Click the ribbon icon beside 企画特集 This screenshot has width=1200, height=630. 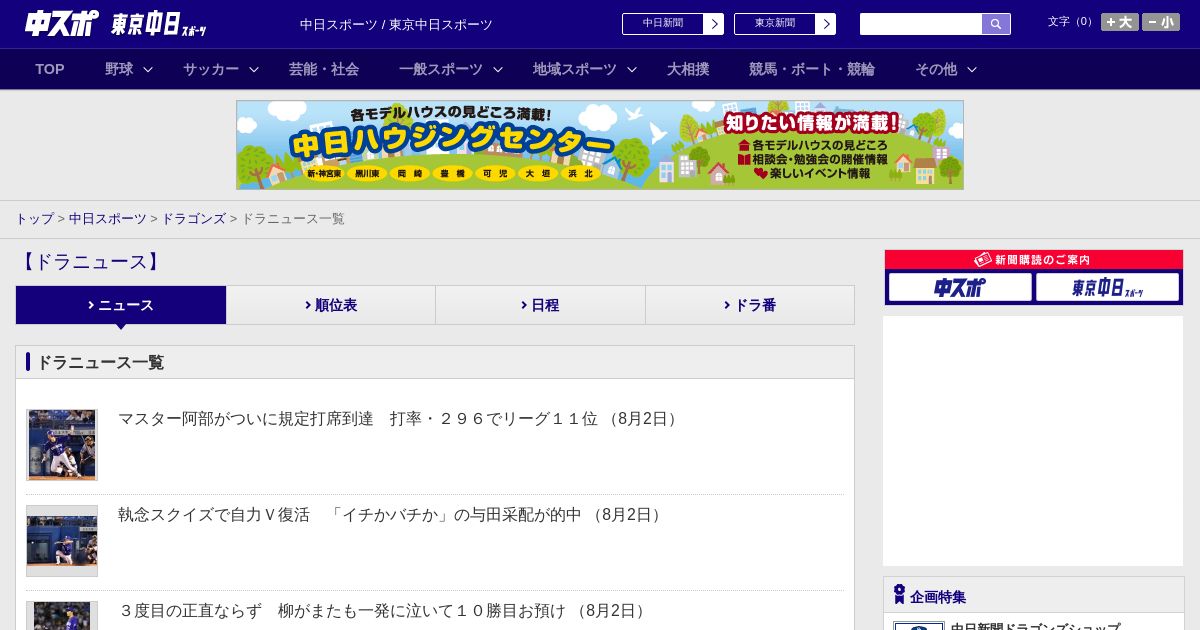(899, 595)
